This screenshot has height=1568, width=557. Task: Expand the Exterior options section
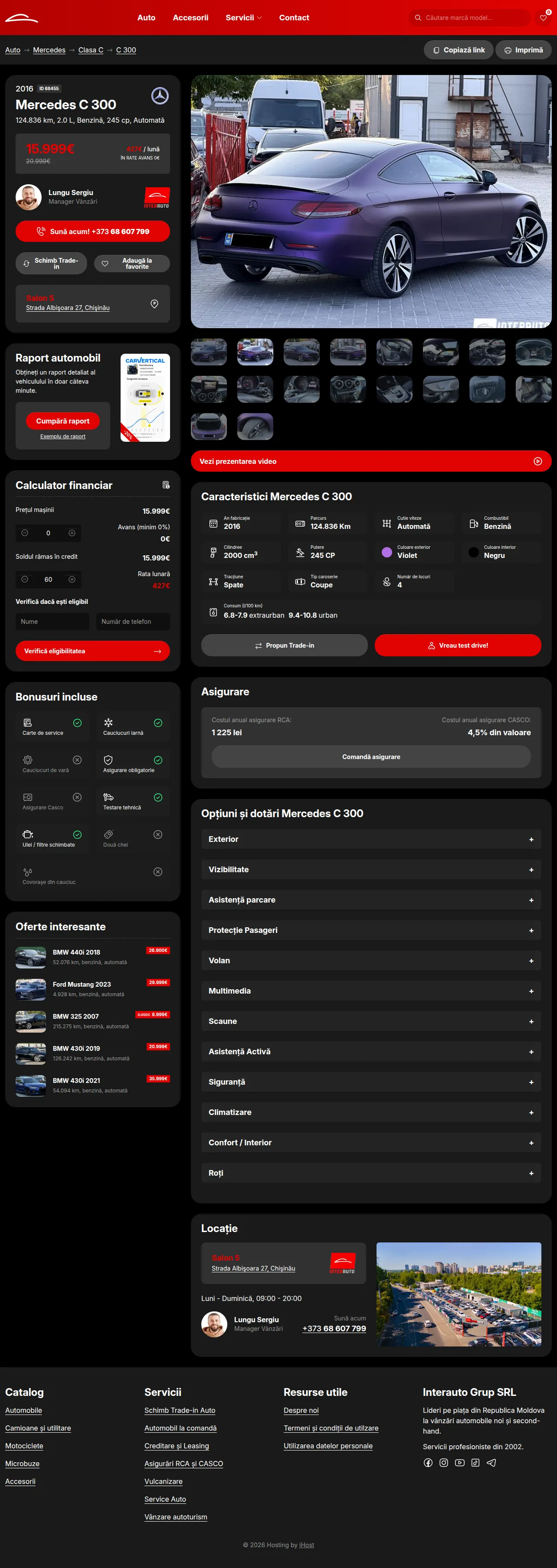tap(371, 839)
